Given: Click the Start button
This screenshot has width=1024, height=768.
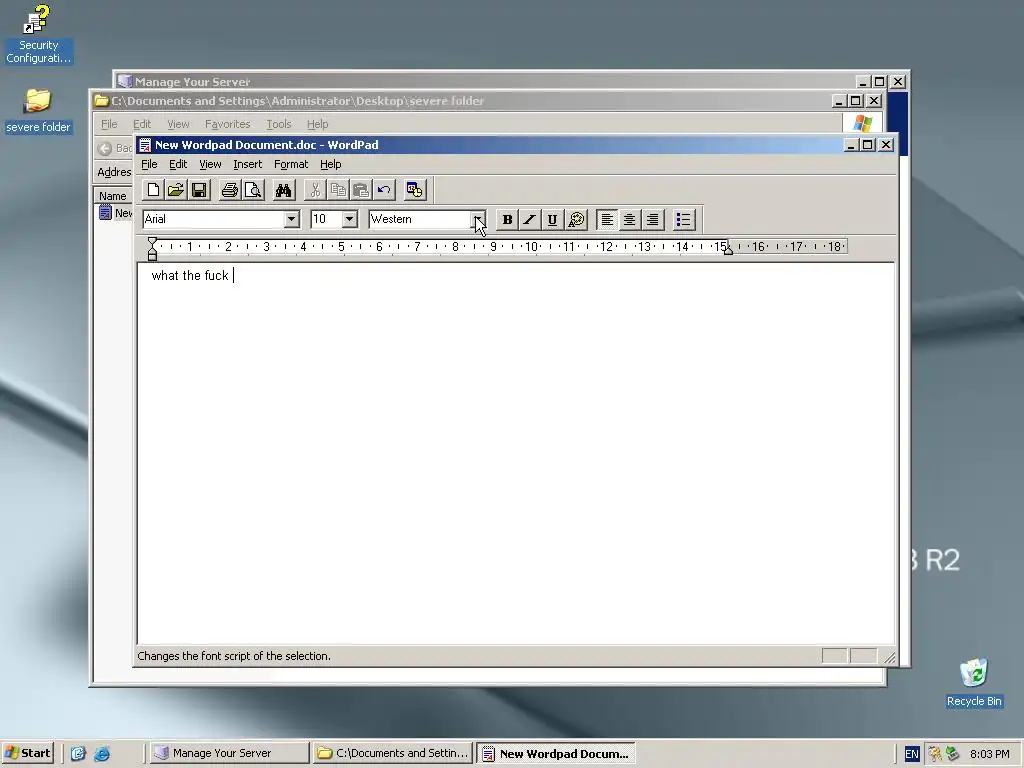Looking at the screenshot, I should 27,753.
